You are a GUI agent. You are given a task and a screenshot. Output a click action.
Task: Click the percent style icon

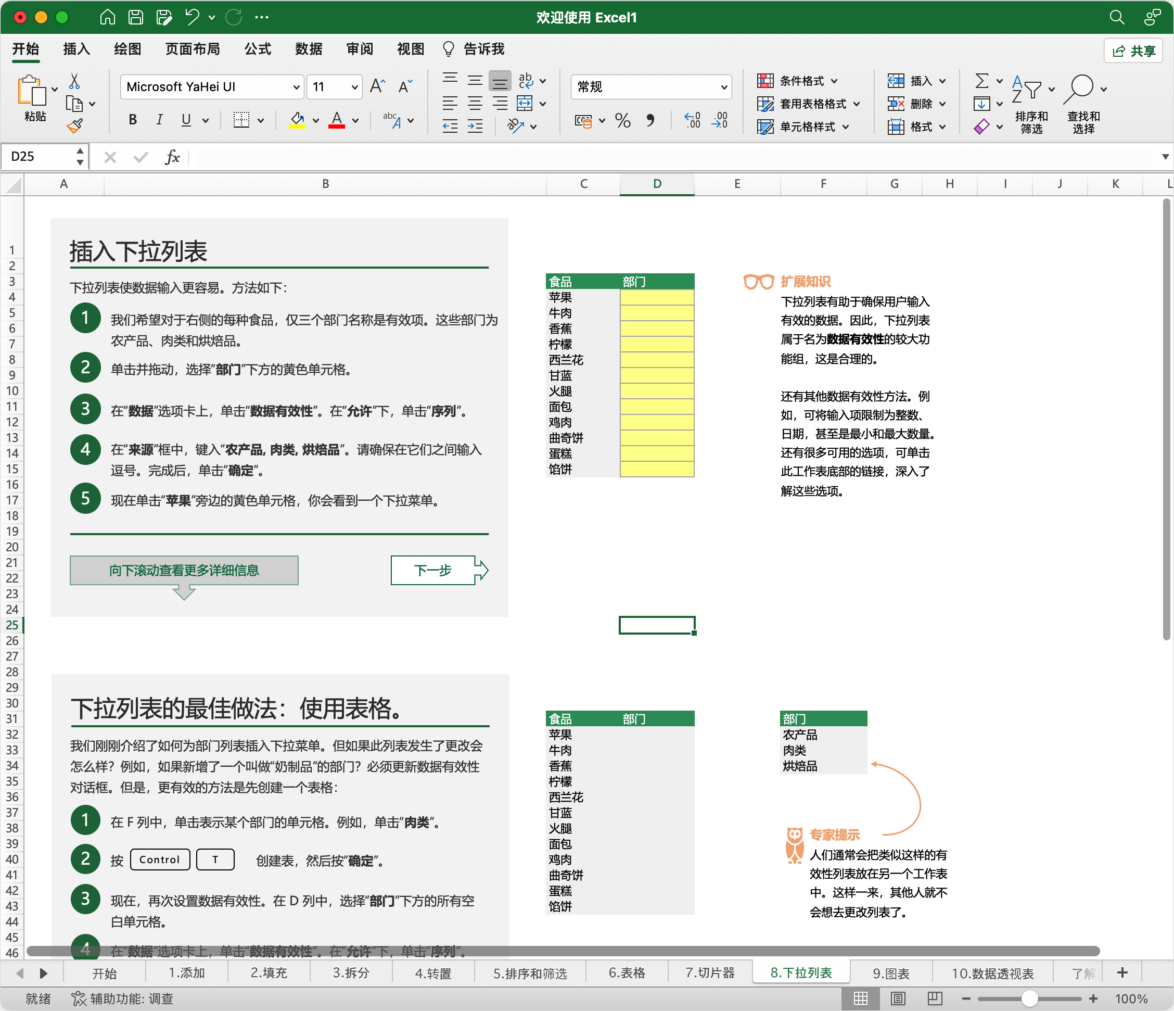pyautogui.click(x=622, y=121)
